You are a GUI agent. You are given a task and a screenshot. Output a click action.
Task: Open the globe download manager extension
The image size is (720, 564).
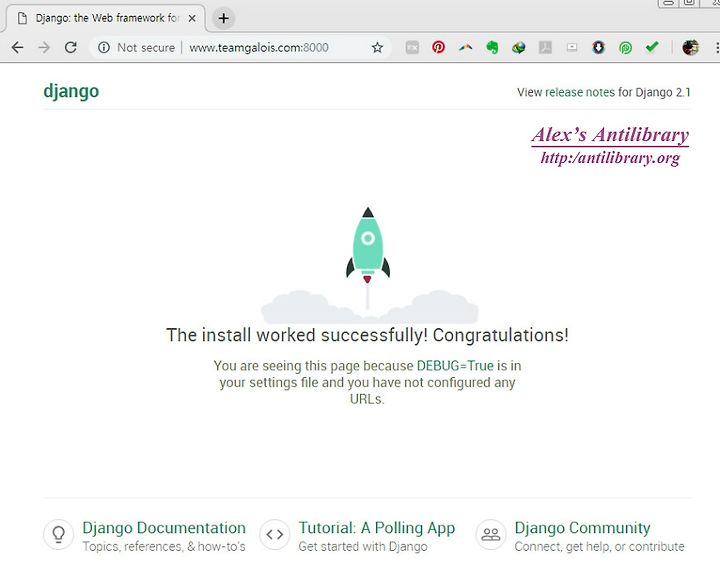[519, 47]
